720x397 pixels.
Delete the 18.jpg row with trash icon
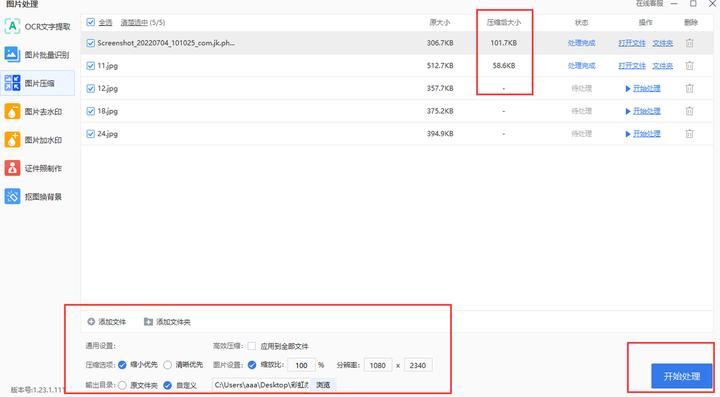coord(689,111)
